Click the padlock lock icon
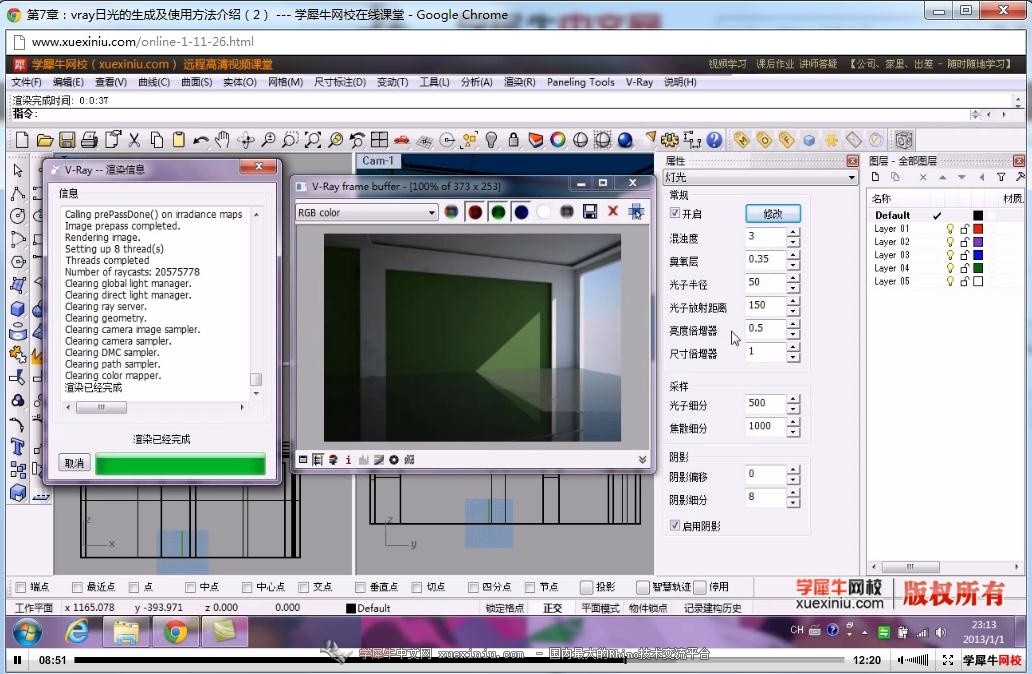1032x674 pixels. pos(513,140)
